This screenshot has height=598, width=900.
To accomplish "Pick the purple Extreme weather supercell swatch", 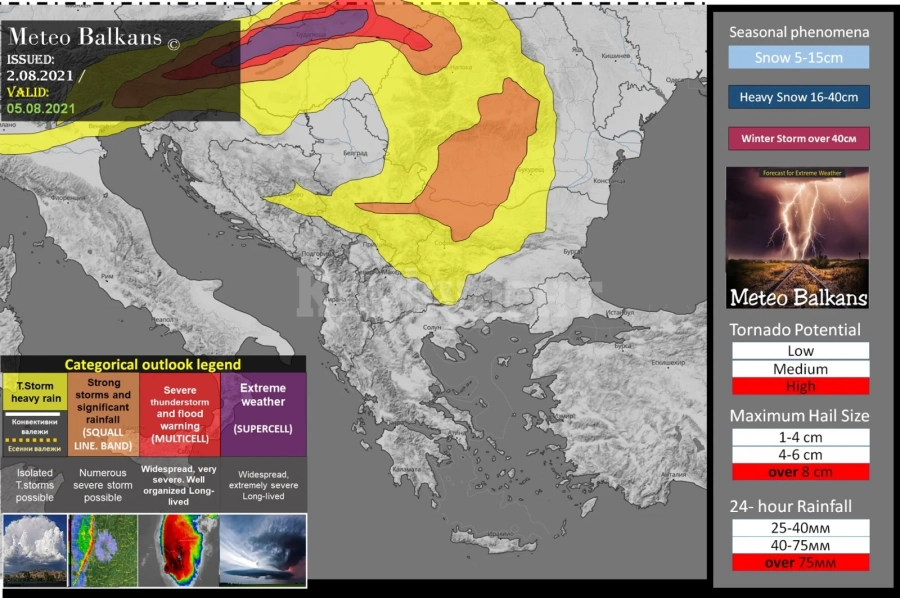I will [263, 414].
